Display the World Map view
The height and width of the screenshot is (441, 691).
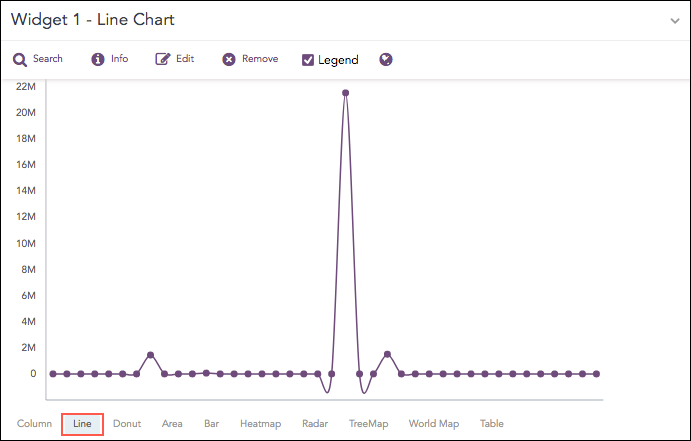[434, 424]
